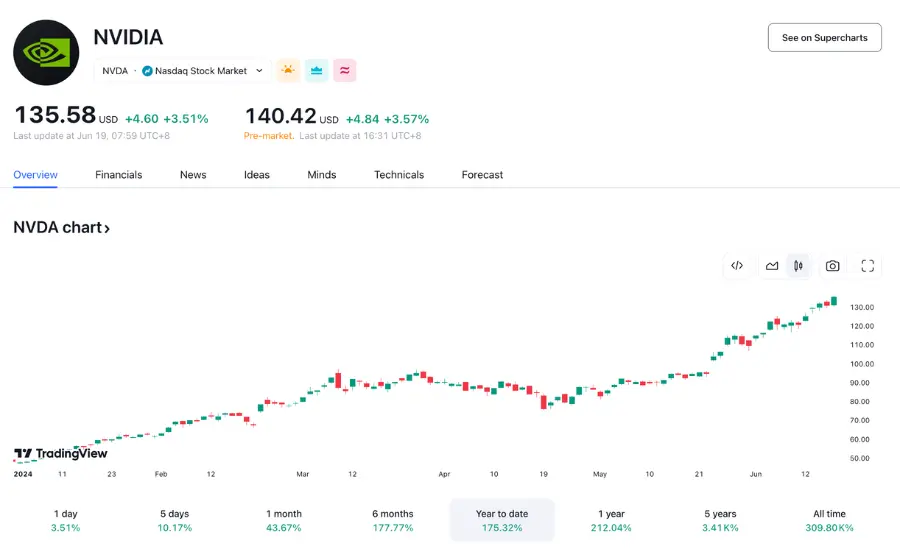Click the NVIDIA logo icon
The height and width of the screenshot is (560, 900).
[x=46, y=53]
